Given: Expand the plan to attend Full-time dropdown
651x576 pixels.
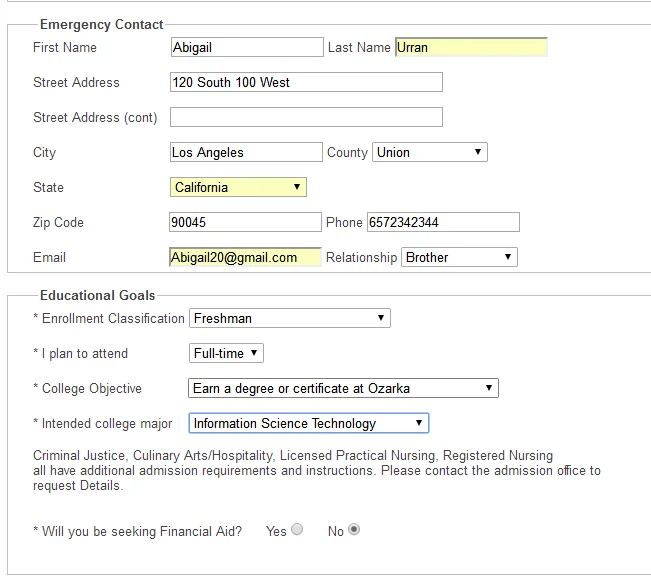Looking at the screenshot, I should [226, 353].
